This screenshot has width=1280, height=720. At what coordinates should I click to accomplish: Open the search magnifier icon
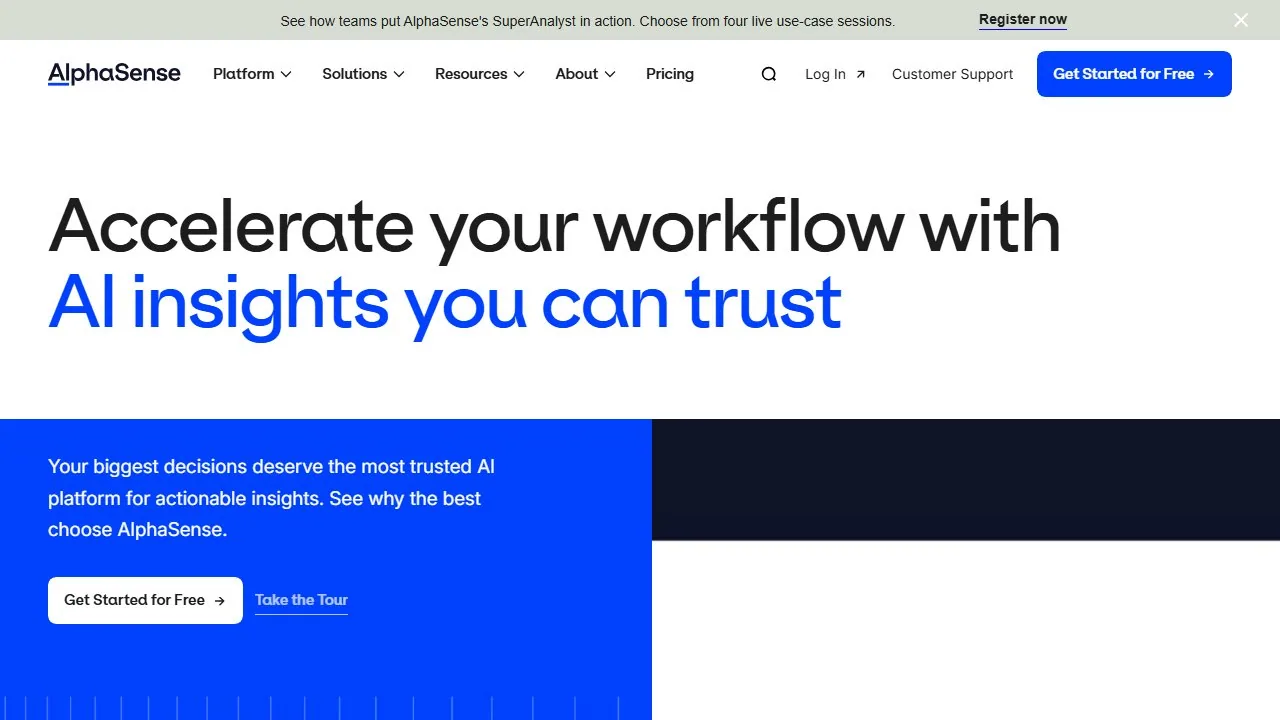pyautogui.click(x=769, y=74)
